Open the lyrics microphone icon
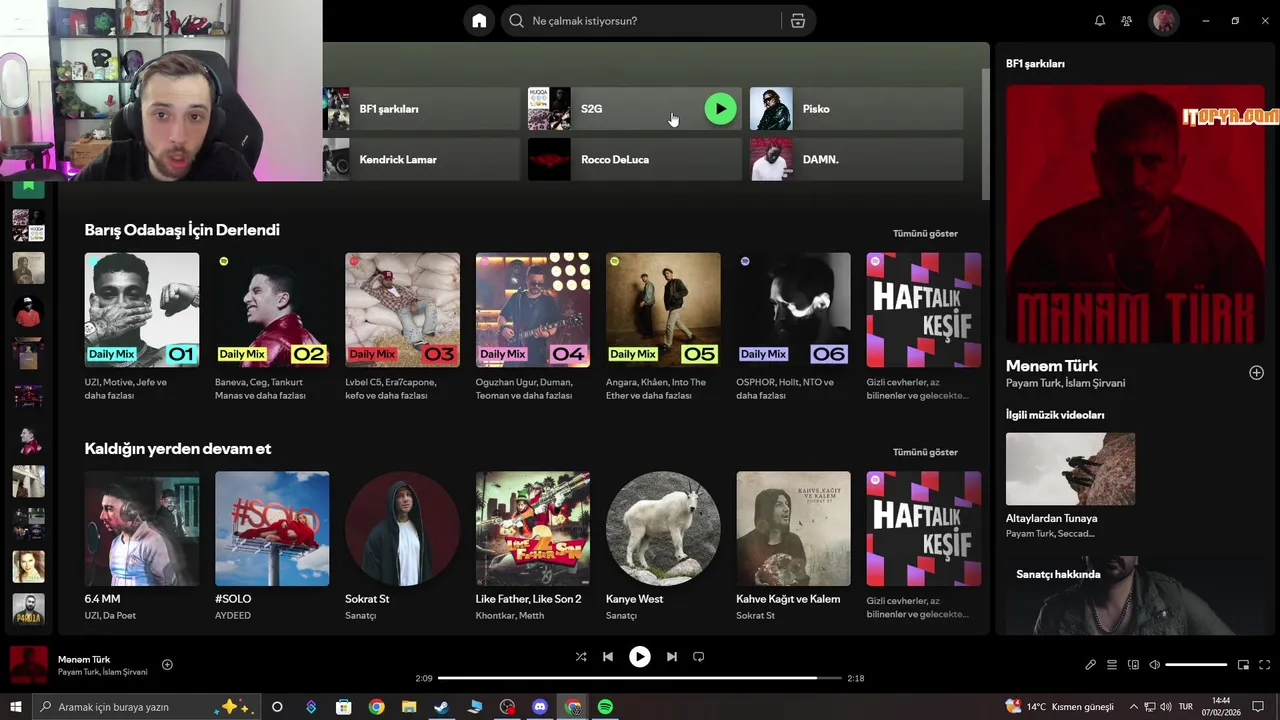This screenshot has width=1280, height=720. coord(1091,665)
